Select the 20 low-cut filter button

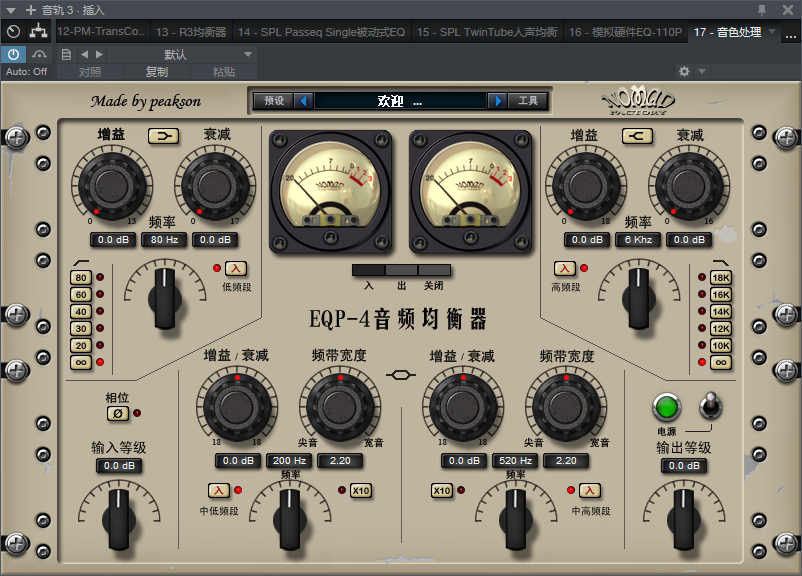click(81, 345)
